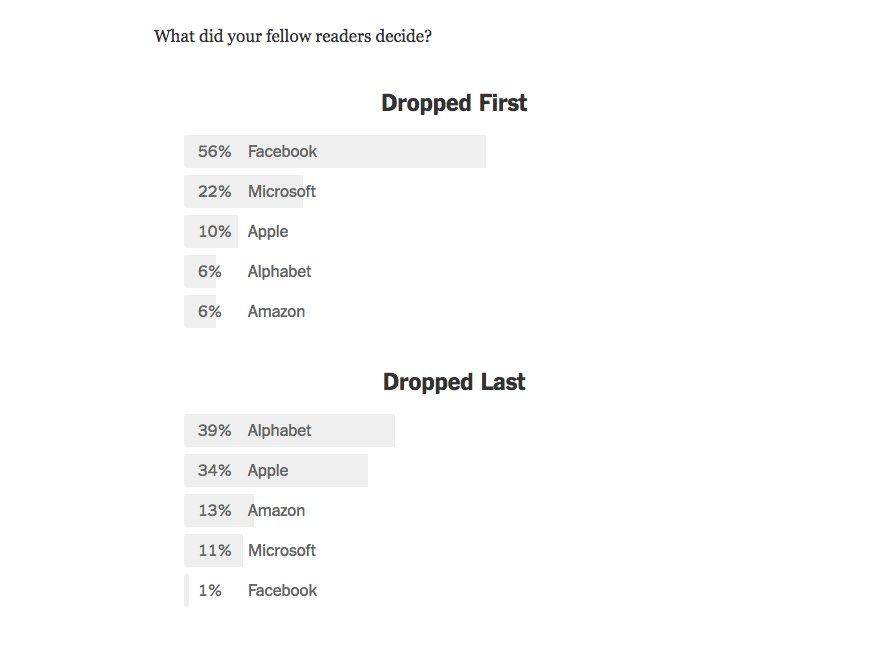This screenshot has height=659, width=881.
Task: Click the Facebook 1% row under Dropped Last
Action: click(x=251, y=590)
